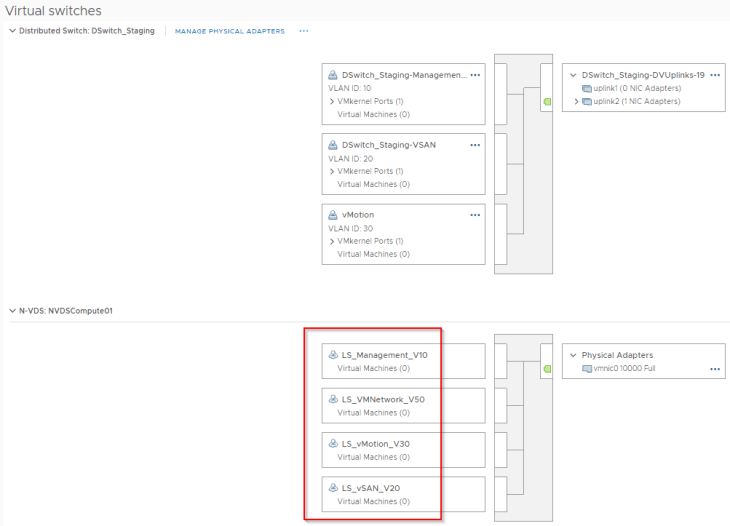Click the vmnic0 physical adapter icon
This screenshot has width=730, height=526.
tap(587, 369)
